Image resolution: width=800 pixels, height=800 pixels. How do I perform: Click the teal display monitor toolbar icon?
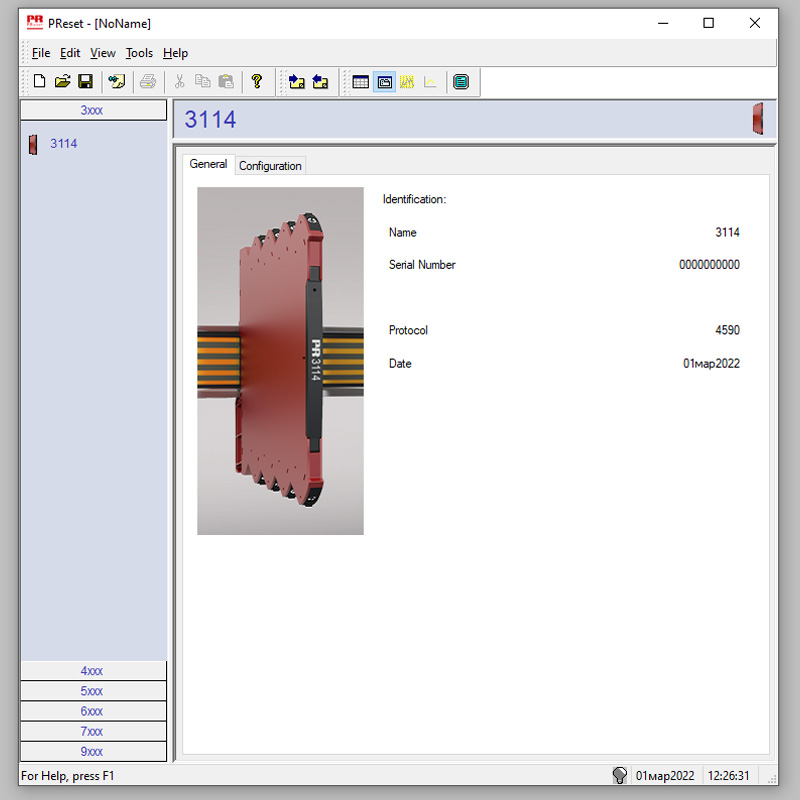(461, 82)
